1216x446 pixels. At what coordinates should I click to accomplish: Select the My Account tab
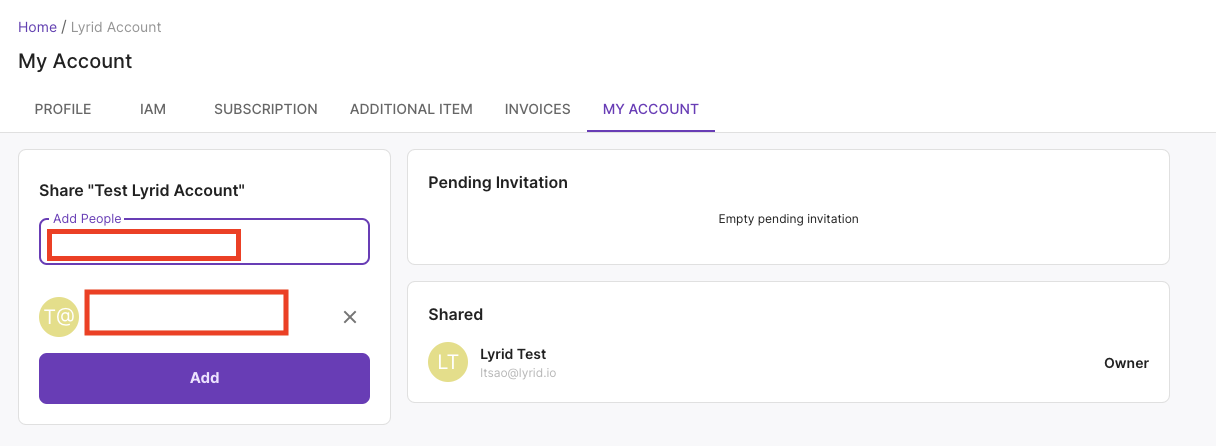[x=650, y=109]
